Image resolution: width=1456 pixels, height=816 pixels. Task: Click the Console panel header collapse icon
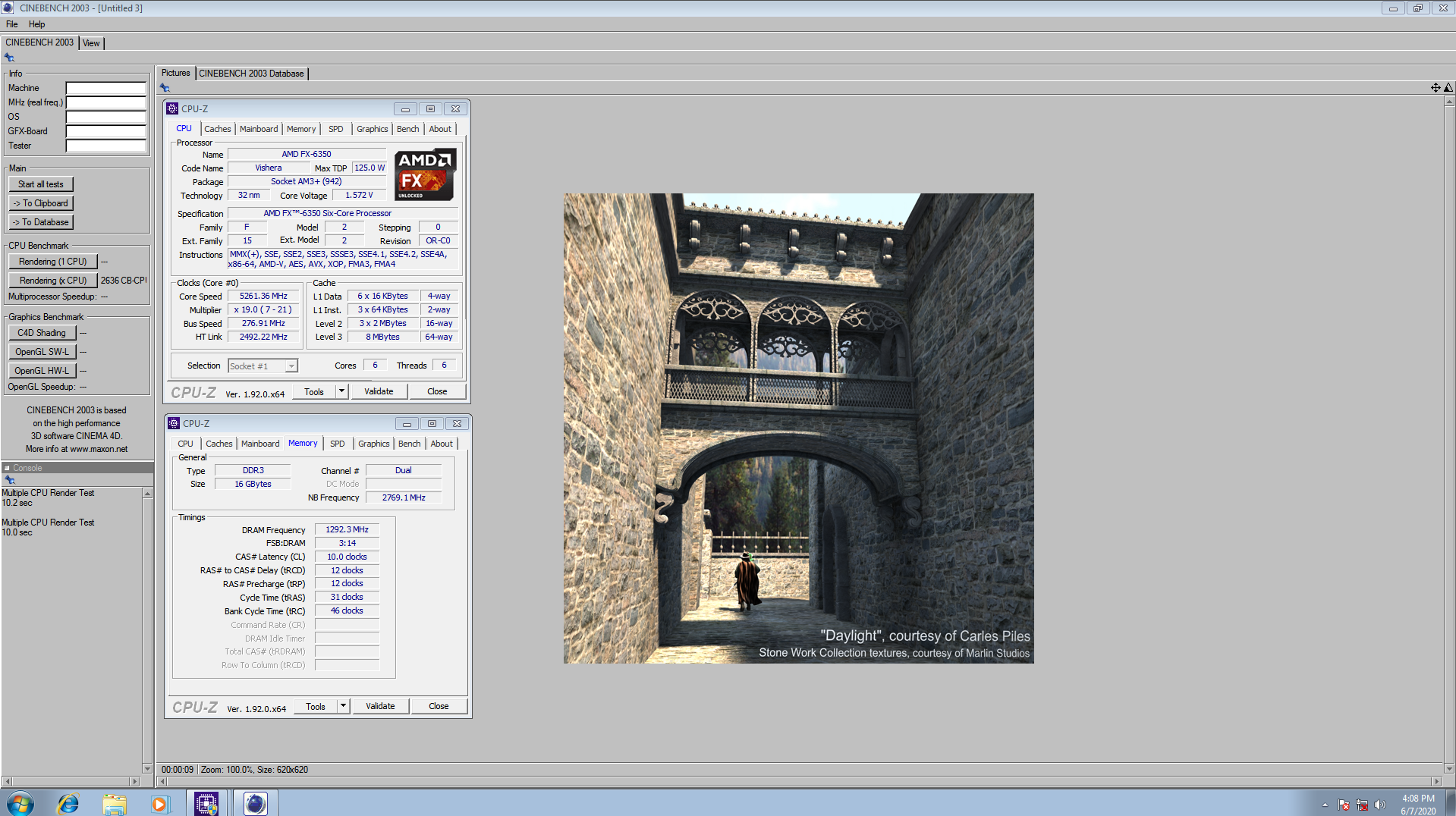click(x=7, y=468)
